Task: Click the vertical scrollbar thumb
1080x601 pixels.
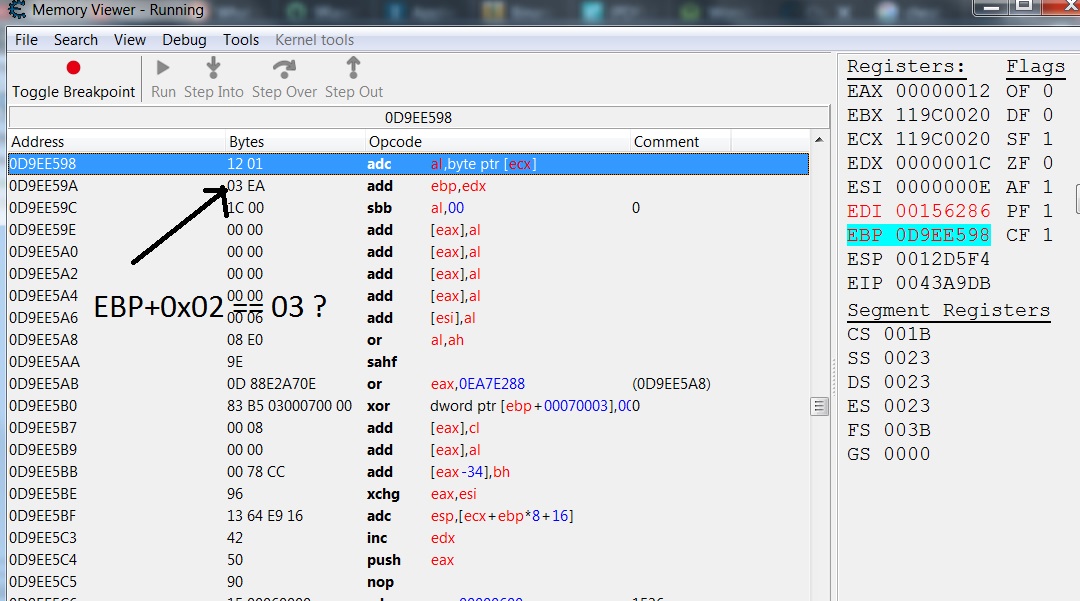Action: (x=820, y=405)
